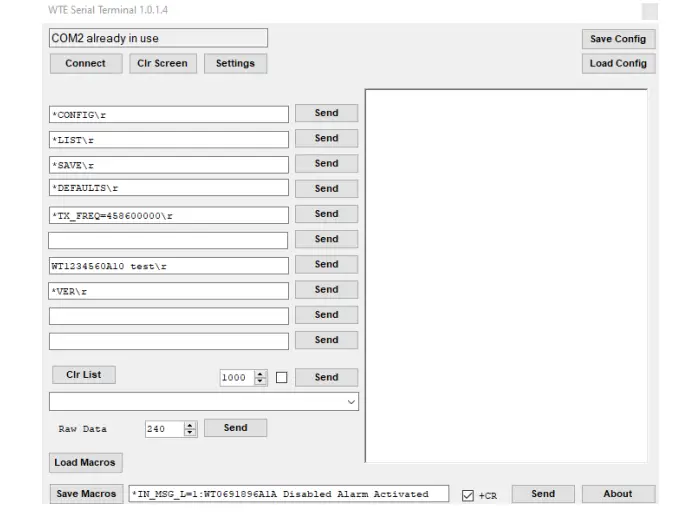The height and width of the screenshot is (519, 688).
Task: Open the About dialog
Action: pos(618,494)
